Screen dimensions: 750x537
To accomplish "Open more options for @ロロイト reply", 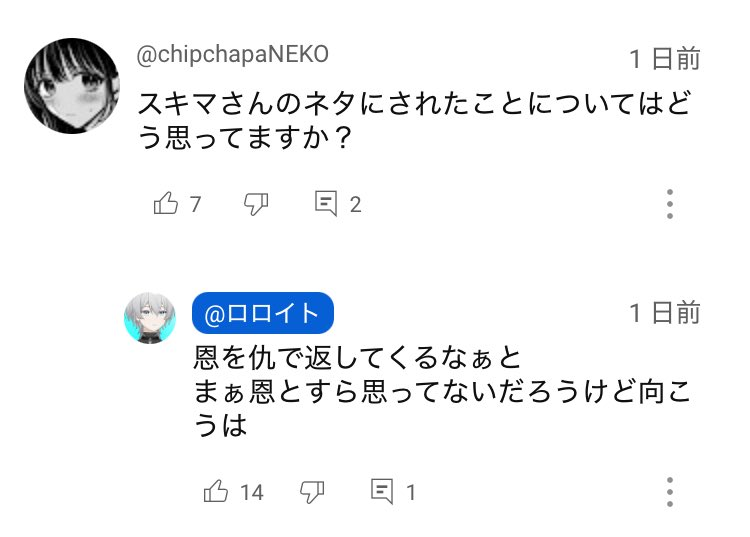I will point(670,492).
